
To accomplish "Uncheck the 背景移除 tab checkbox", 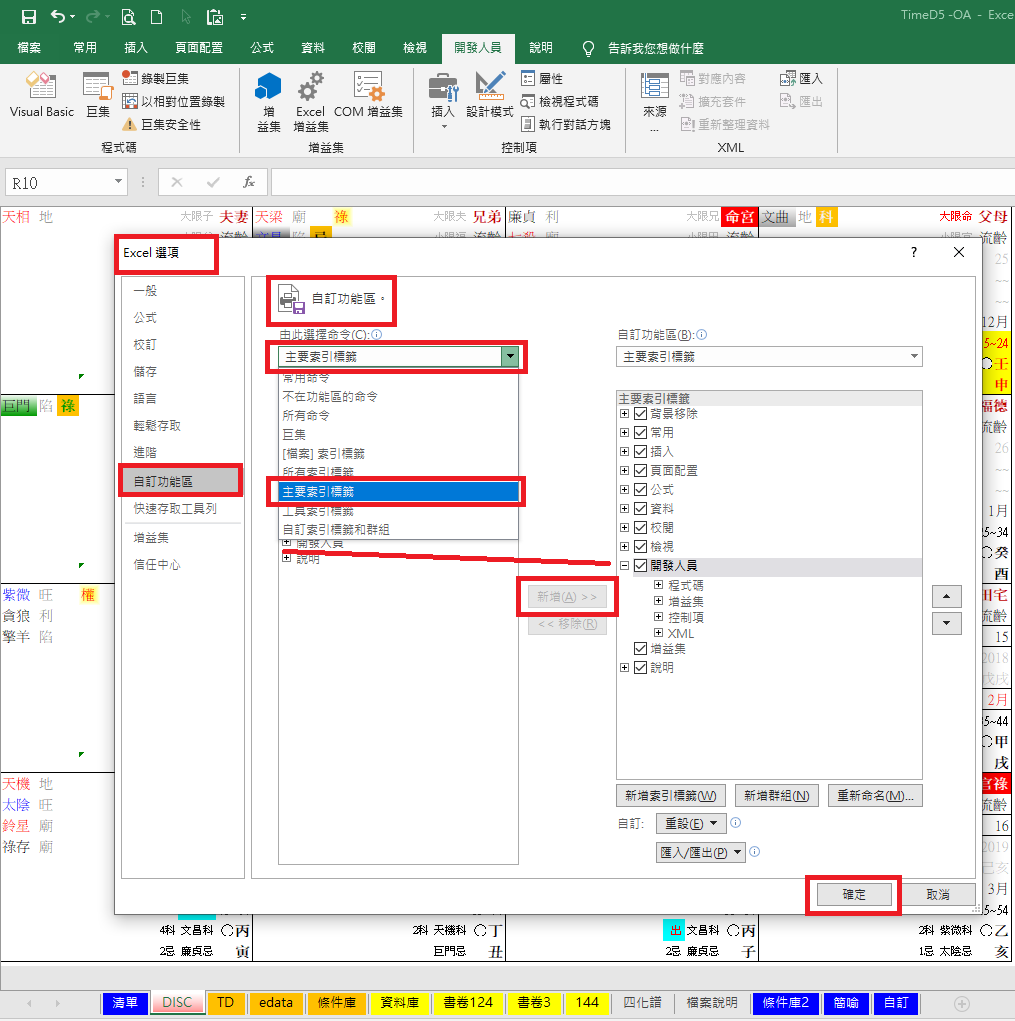I will [x=640, y=413].
